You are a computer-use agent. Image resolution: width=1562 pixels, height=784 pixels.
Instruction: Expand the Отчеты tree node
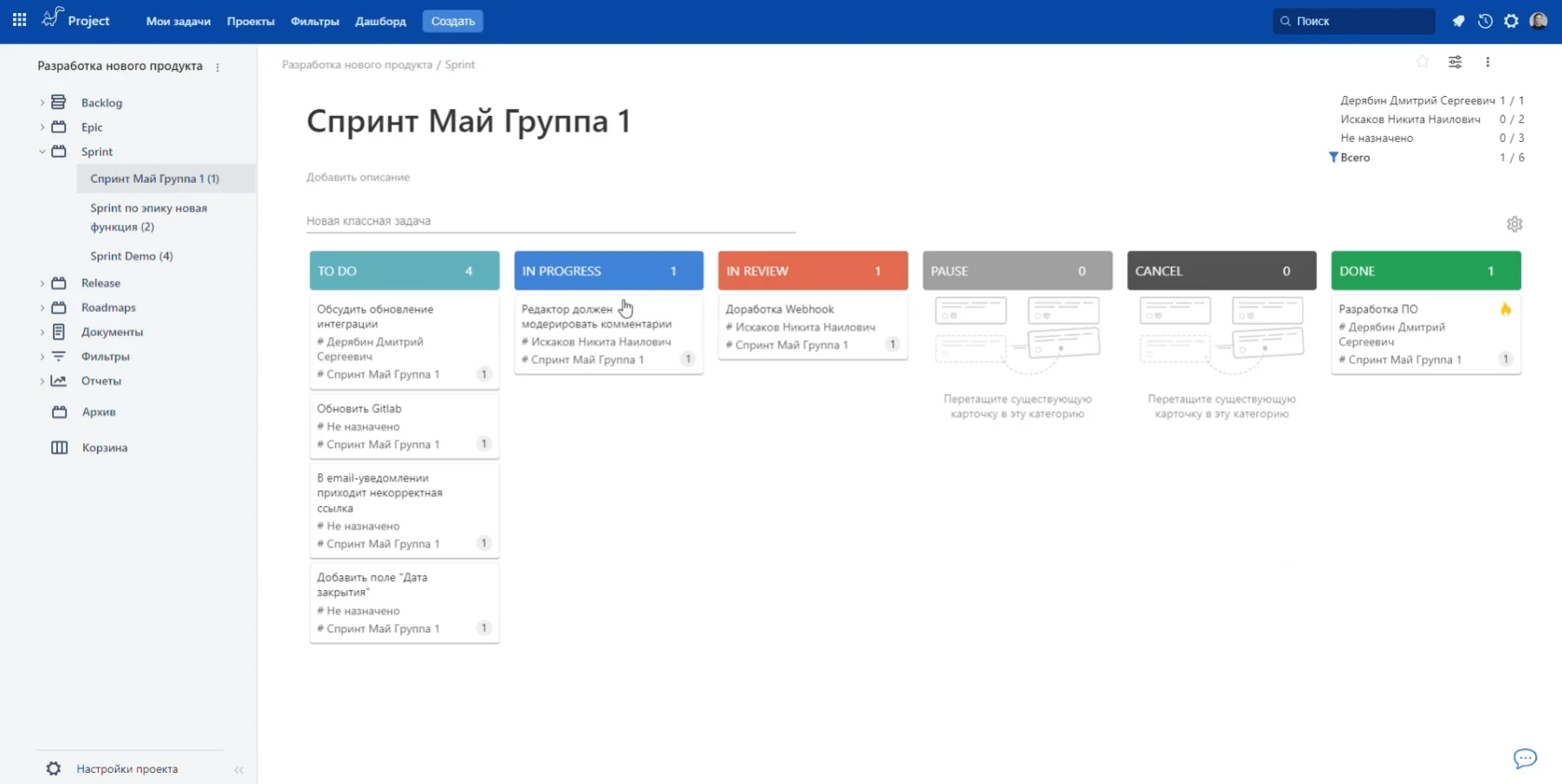pyautogui.click(x=42, y=380)
